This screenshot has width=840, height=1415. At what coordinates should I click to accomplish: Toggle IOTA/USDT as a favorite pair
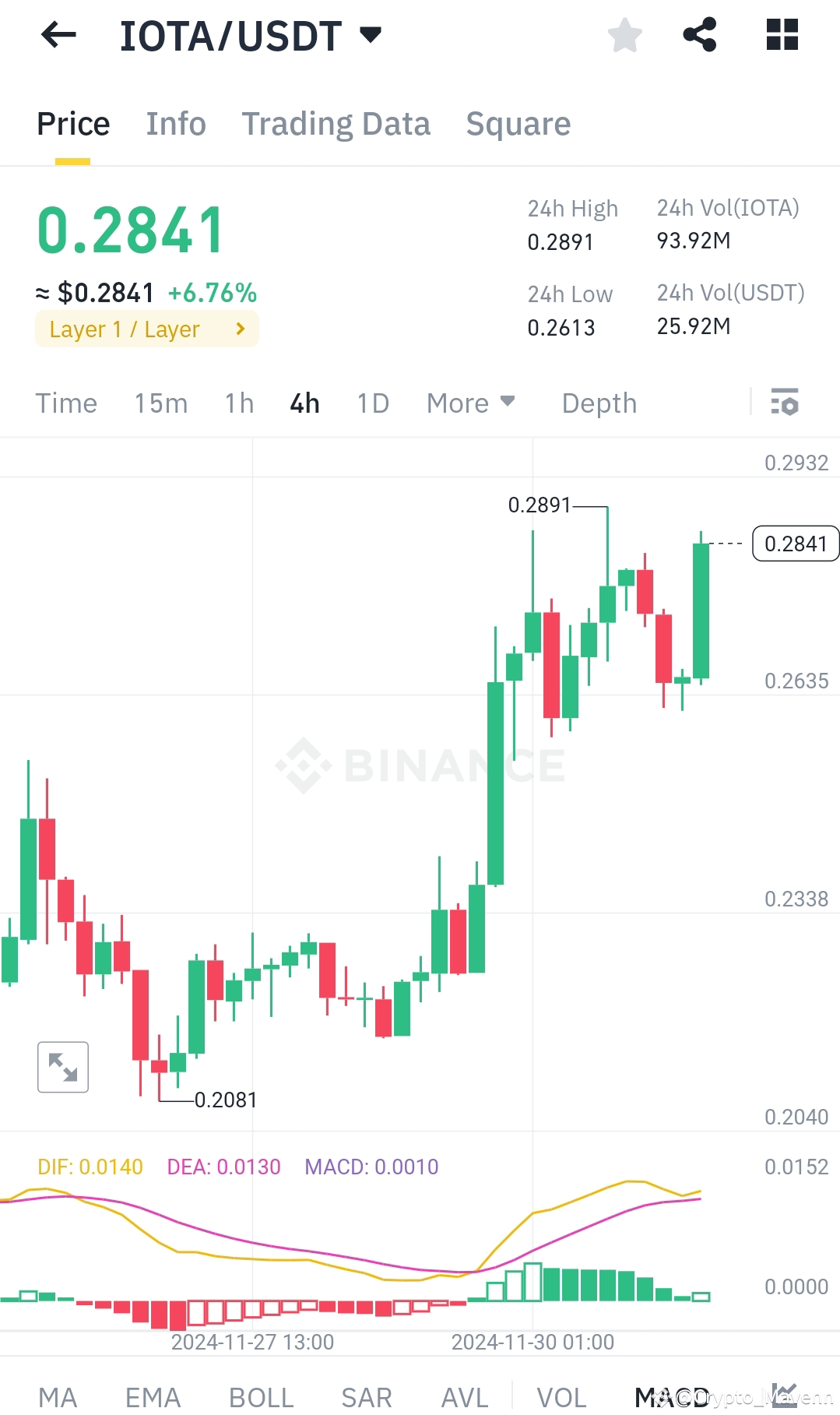click(x=624, y=34)
